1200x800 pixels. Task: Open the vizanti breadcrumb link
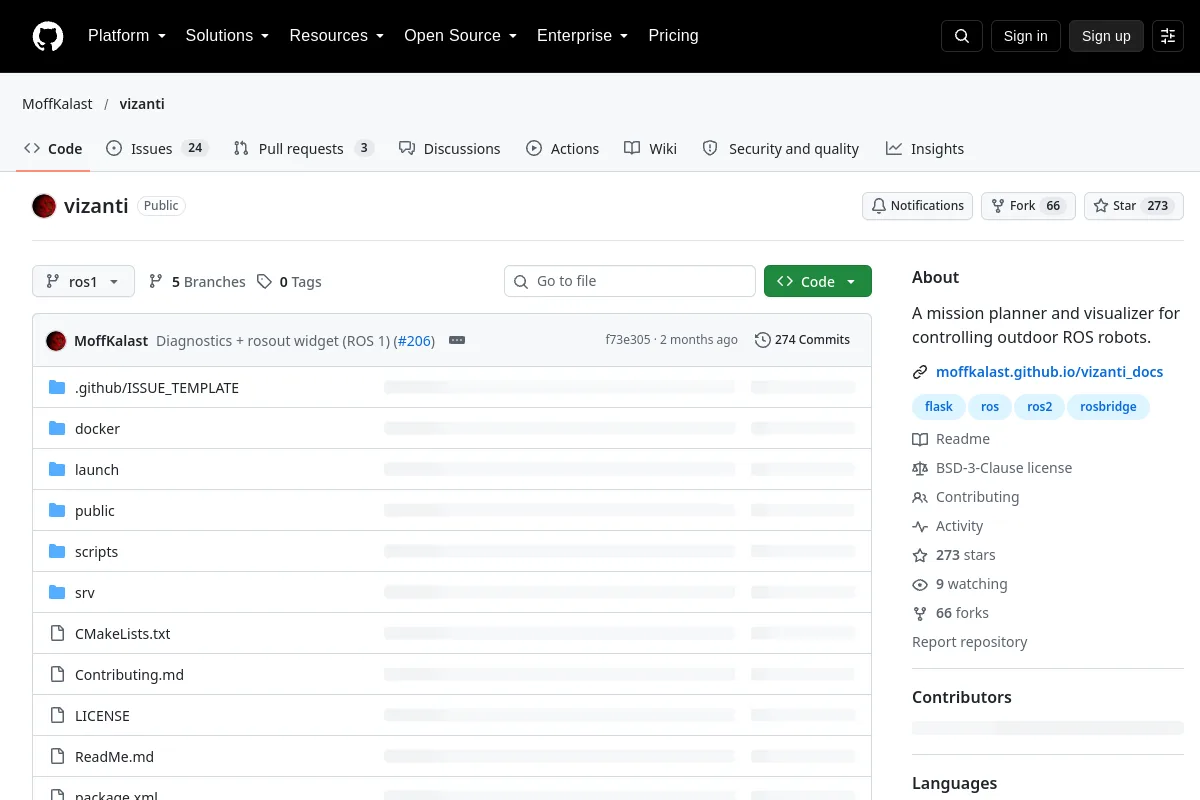click(142, 104)
